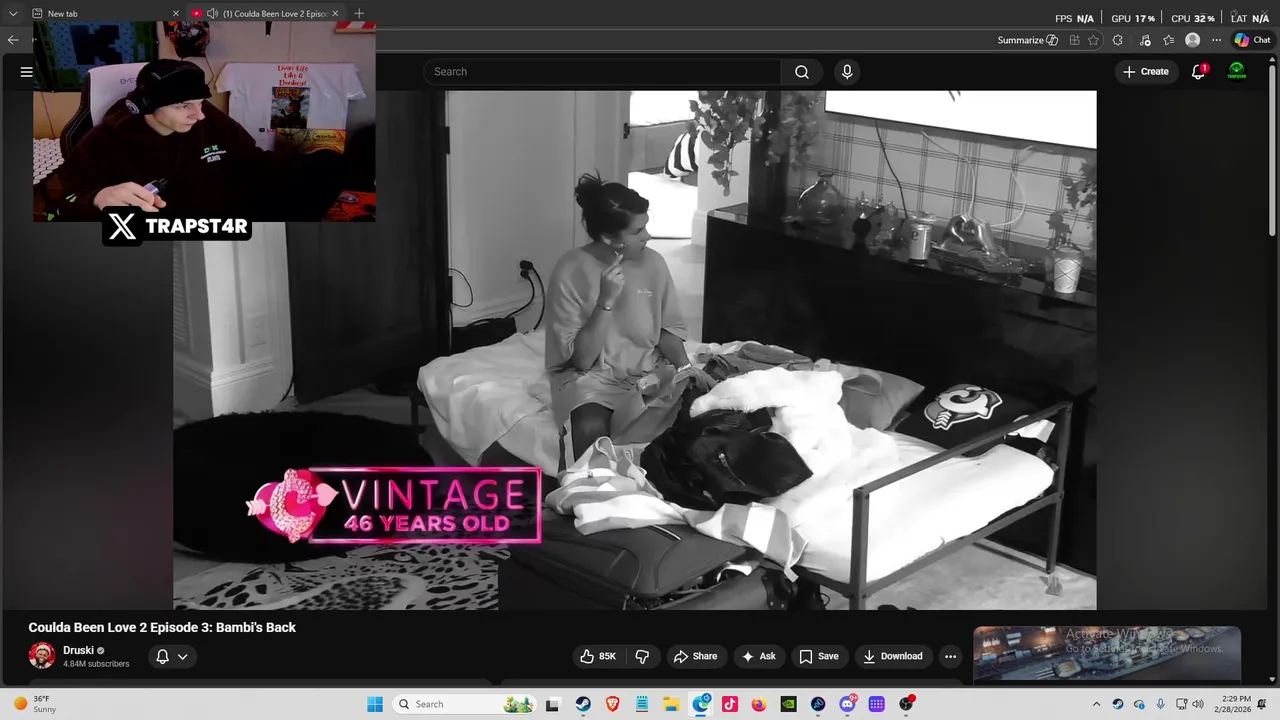The image size is (1280, 720).
Task: Open the network tray icon
Action: tap(1181, 704)
